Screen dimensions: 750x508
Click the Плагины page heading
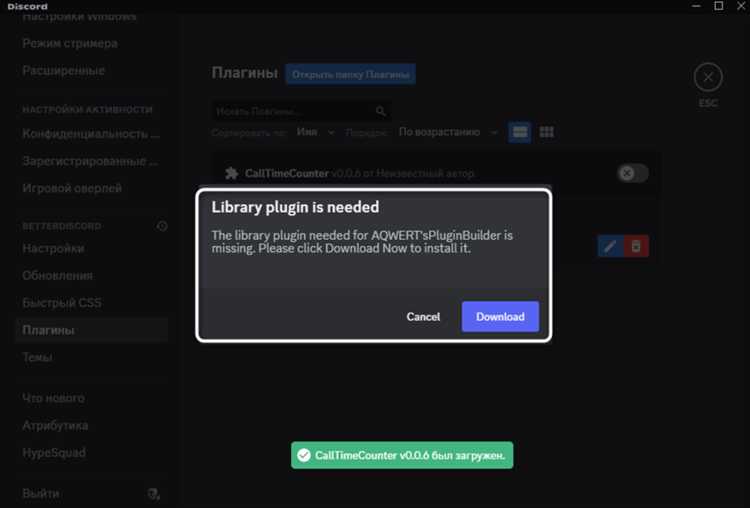pyautogui.click(x=244, y=73)
